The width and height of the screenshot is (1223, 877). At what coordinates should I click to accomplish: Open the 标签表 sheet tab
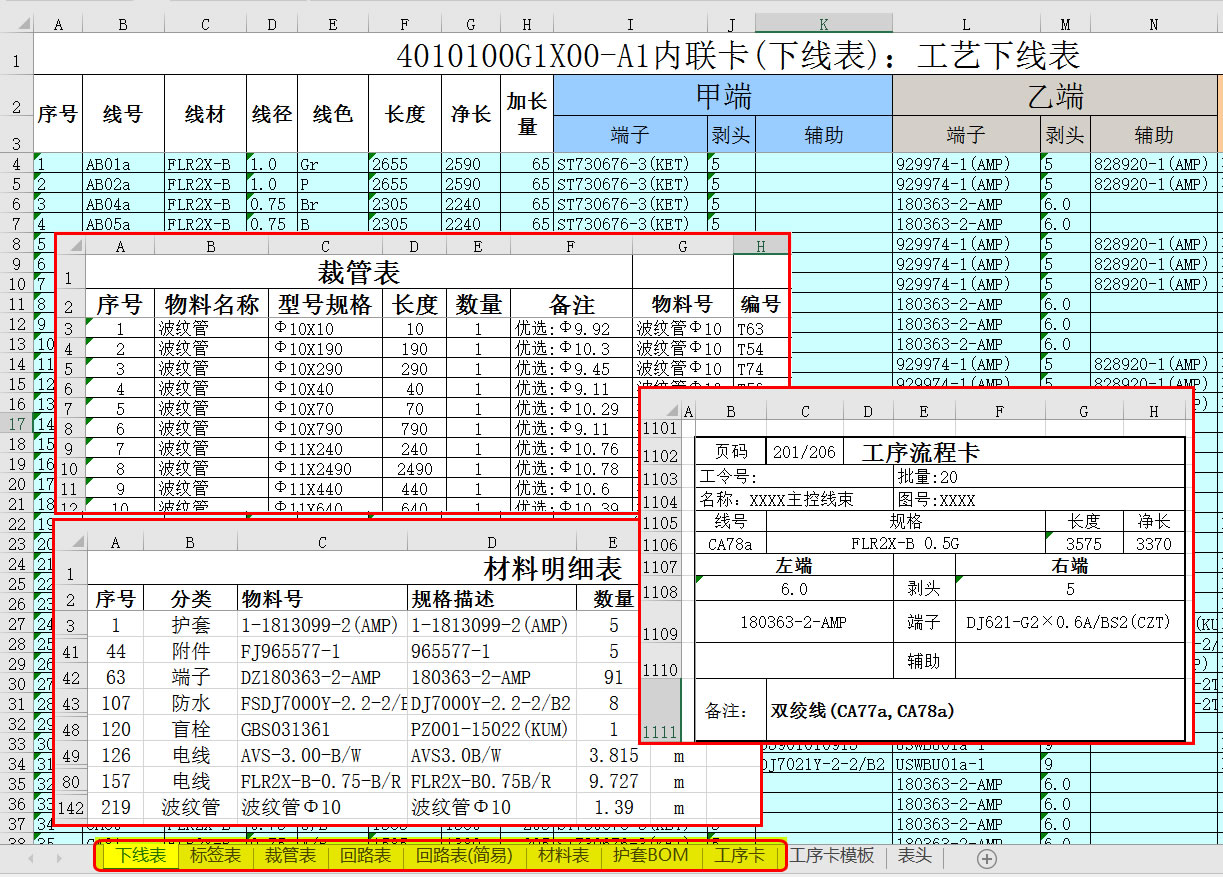point(215,856)
